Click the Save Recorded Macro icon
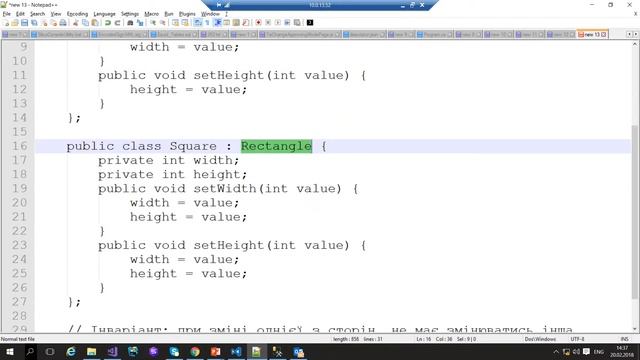This screenshot has height=360, width=640. point(297,23)
